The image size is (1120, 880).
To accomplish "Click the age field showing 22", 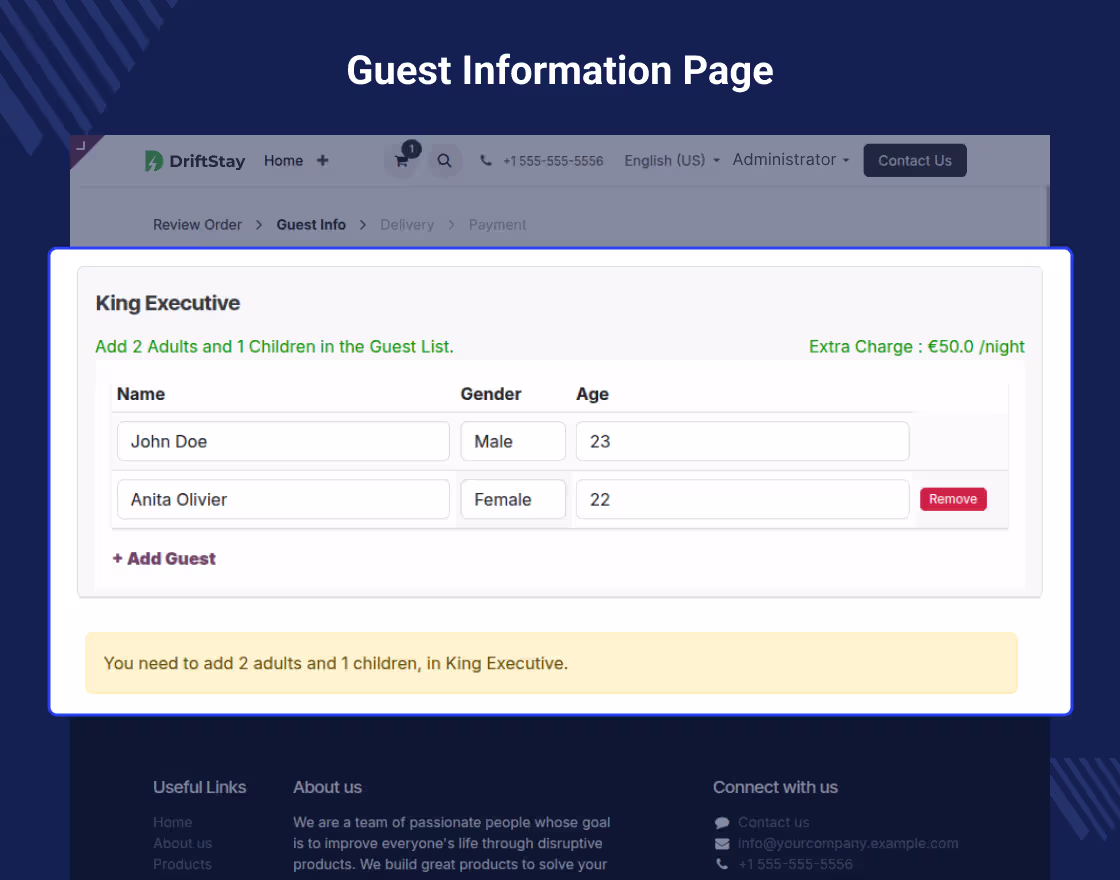I will (x=742, y=499).
